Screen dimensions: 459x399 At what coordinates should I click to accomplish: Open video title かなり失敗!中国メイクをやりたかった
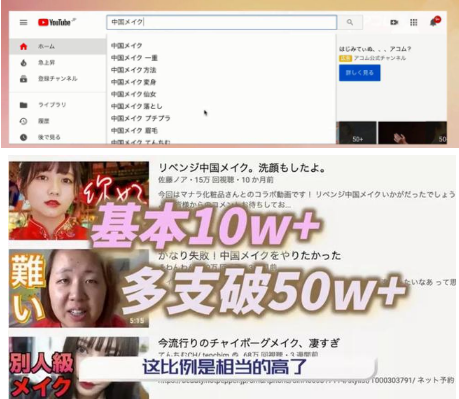point(250,256)
